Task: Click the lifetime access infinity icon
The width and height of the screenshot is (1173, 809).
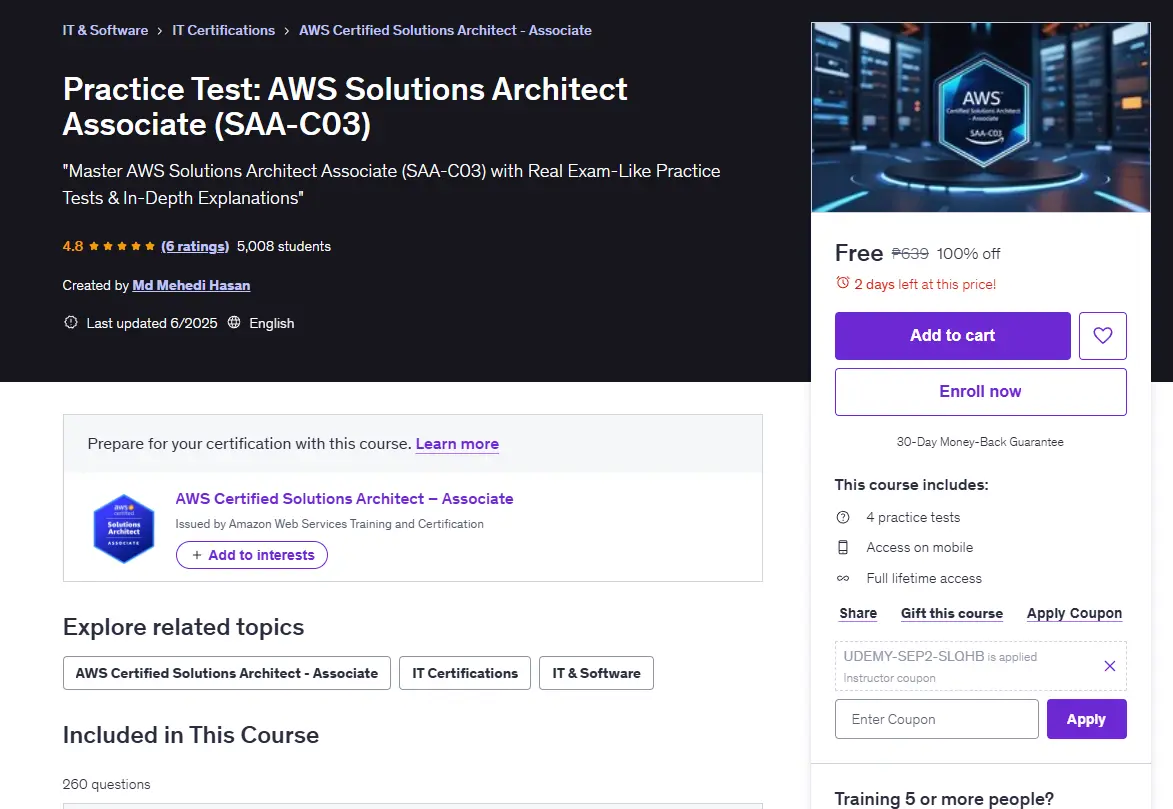Action: (843, 578)
